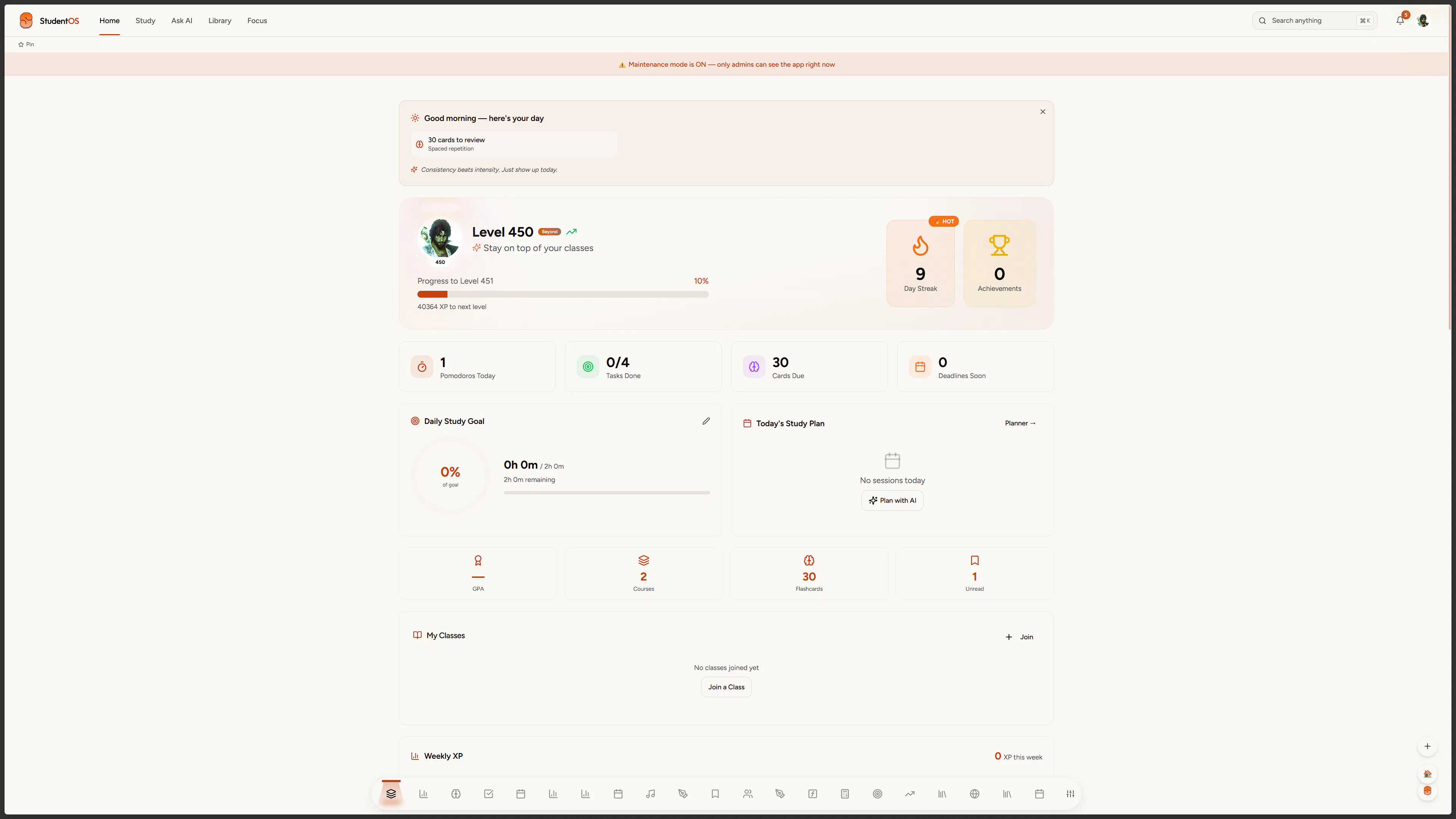Viewport: 1456px width, 819px height.
Task: Click the HOT badge on streak card
Action: coord(943,221)
